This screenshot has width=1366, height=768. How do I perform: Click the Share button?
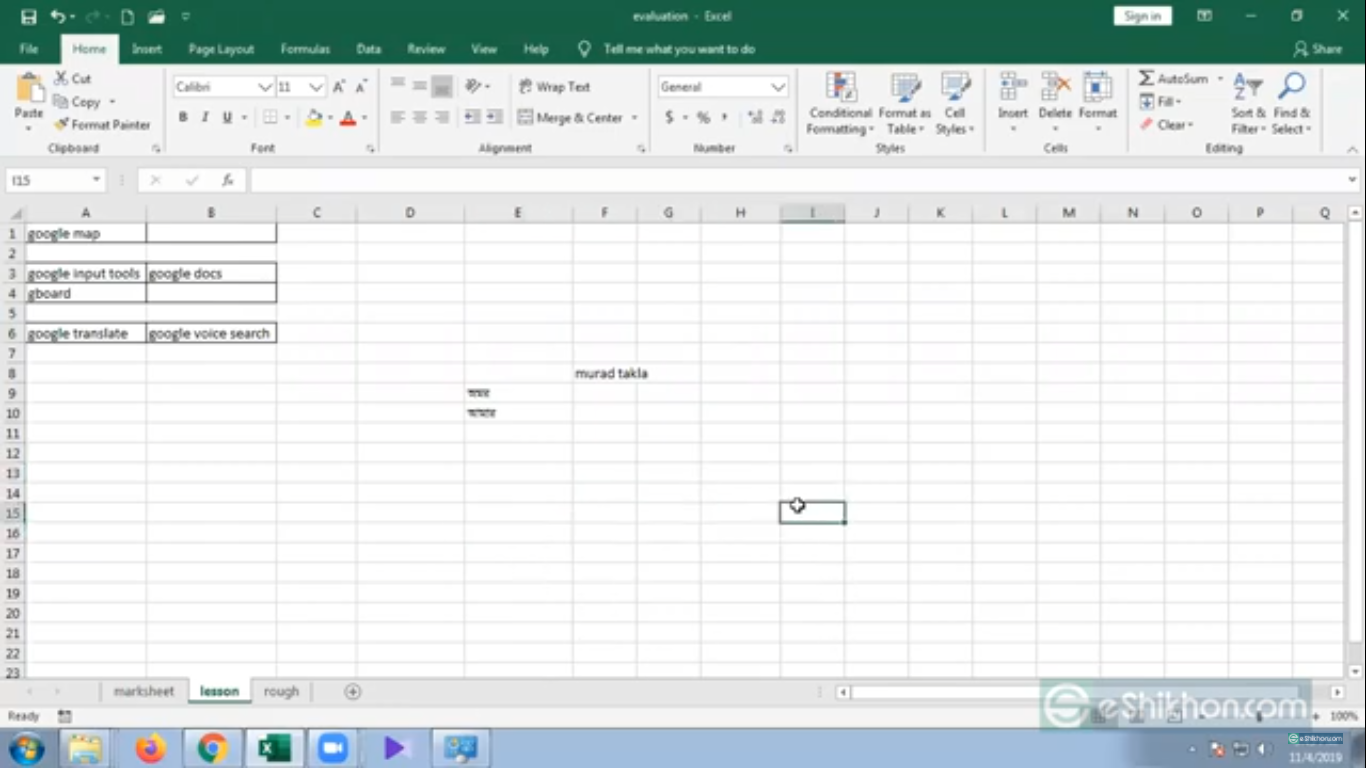tap(1317, 49)
